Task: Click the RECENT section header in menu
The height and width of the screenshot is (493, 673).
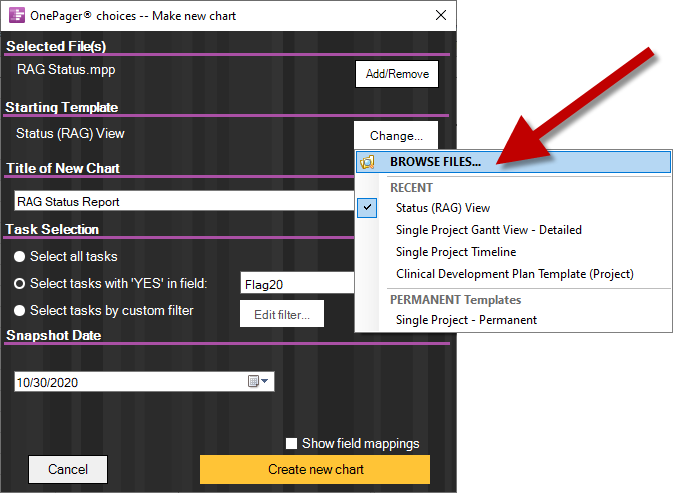Action: (x=411, y=188)
